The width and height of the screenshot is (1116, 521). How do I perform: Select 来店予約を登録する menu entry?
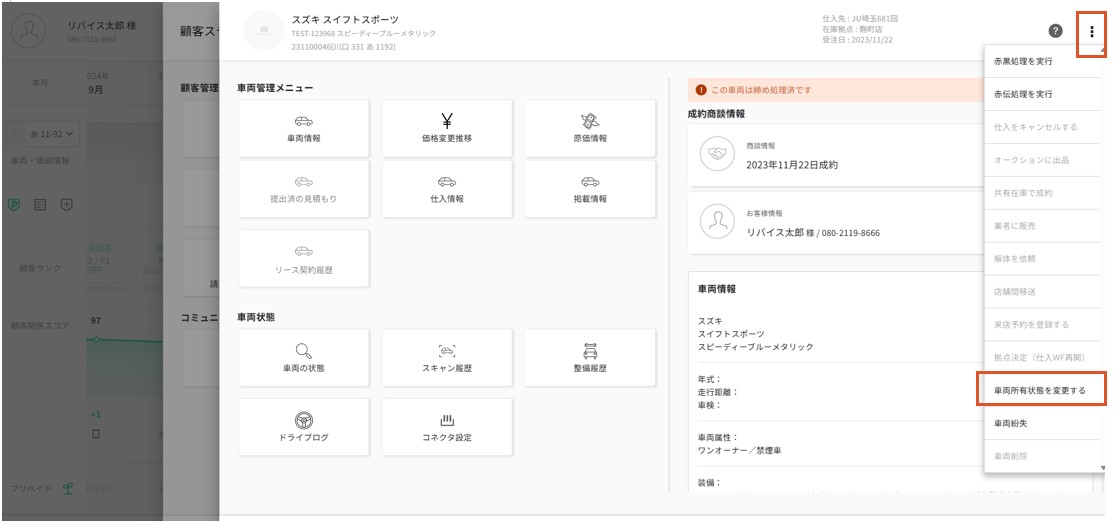coord(1044,325)
